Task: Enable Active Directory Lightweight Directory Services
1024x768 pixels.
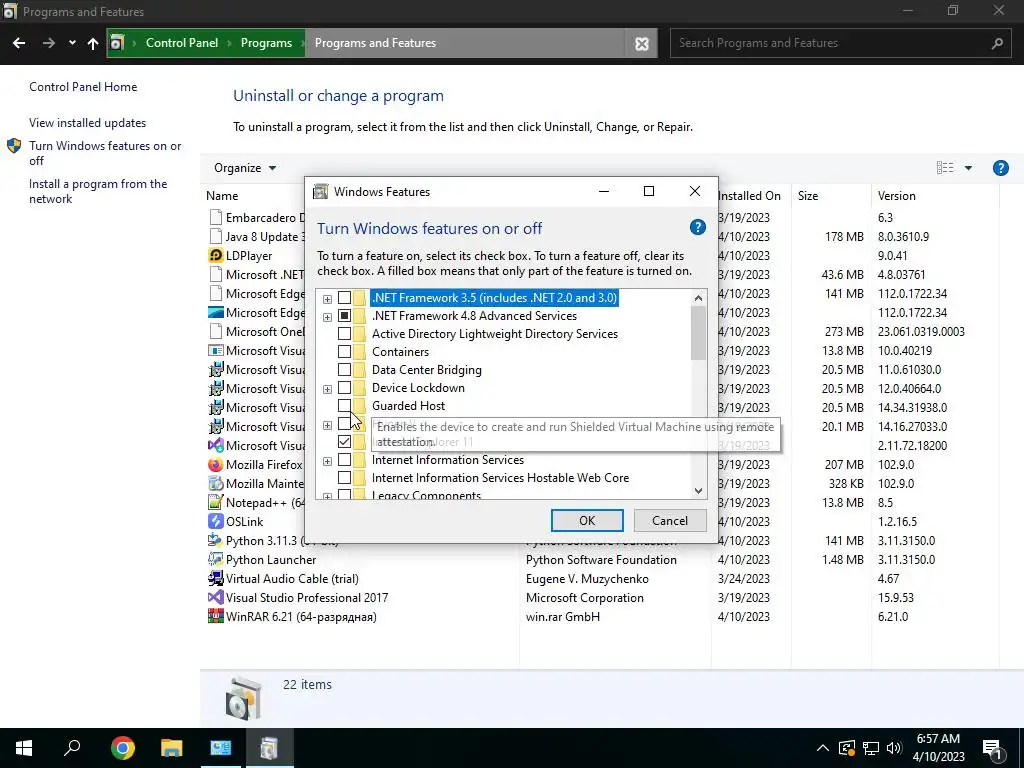Action: pyautogui.click(x=344, y=334)
